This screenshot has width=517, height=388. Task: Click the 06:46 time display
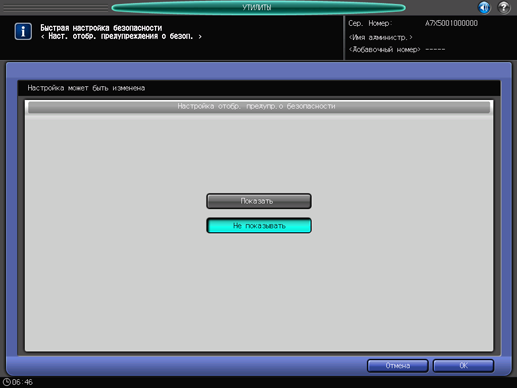[22, 382]
